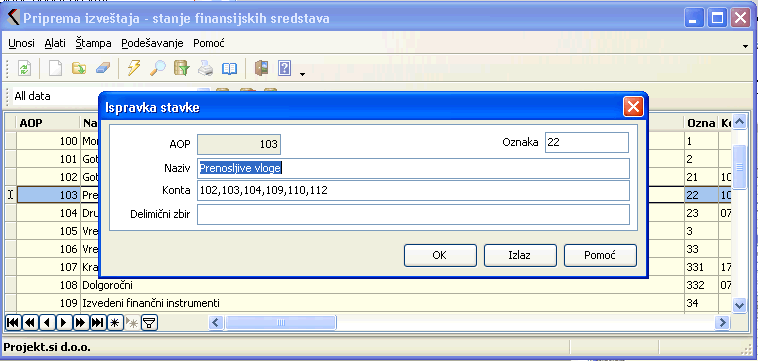Click the folder with green arrow icon
Image resolution: width=758 pixels, height=361 pixels.
79,69
